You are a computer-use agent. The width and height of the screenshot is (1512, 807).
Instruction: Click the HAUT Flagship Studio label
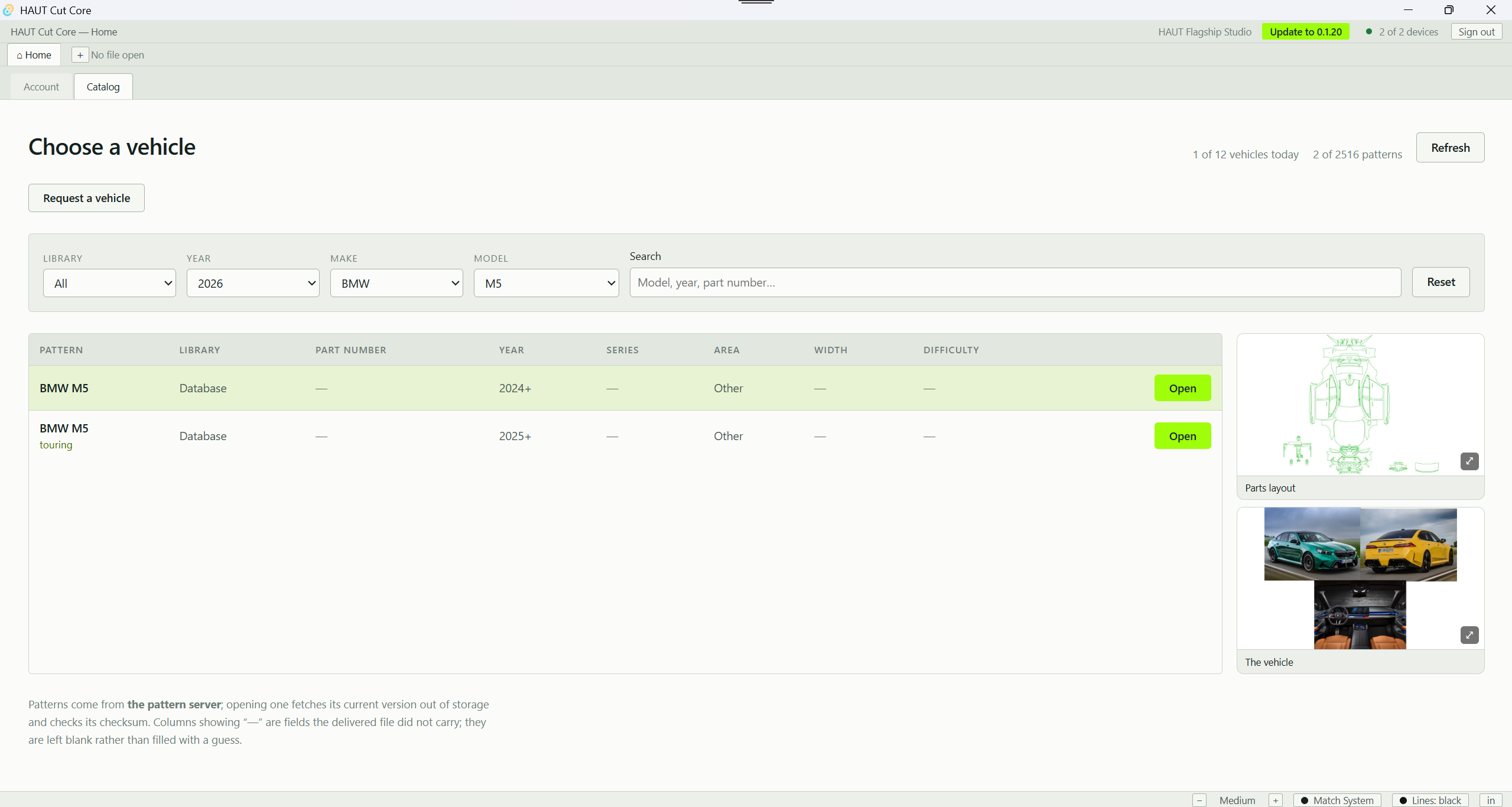(x=1204, y=32)
